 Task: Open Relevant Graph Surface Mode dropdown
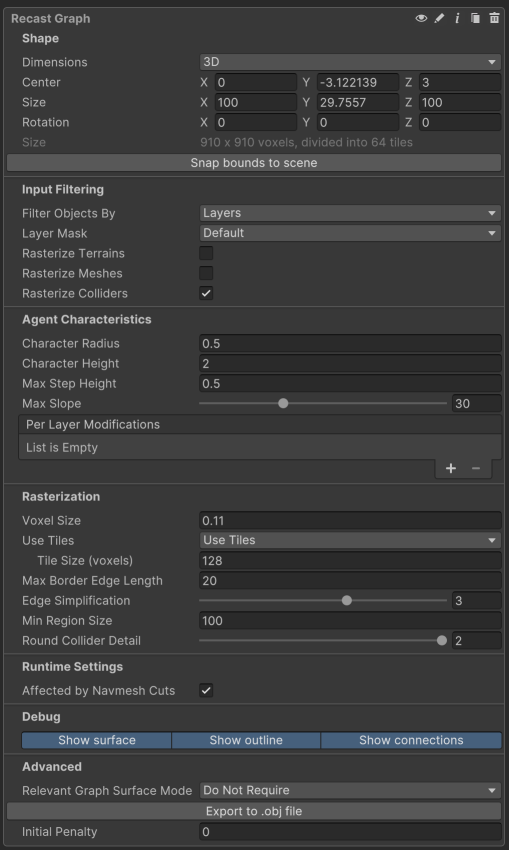(x=350, y=790)
